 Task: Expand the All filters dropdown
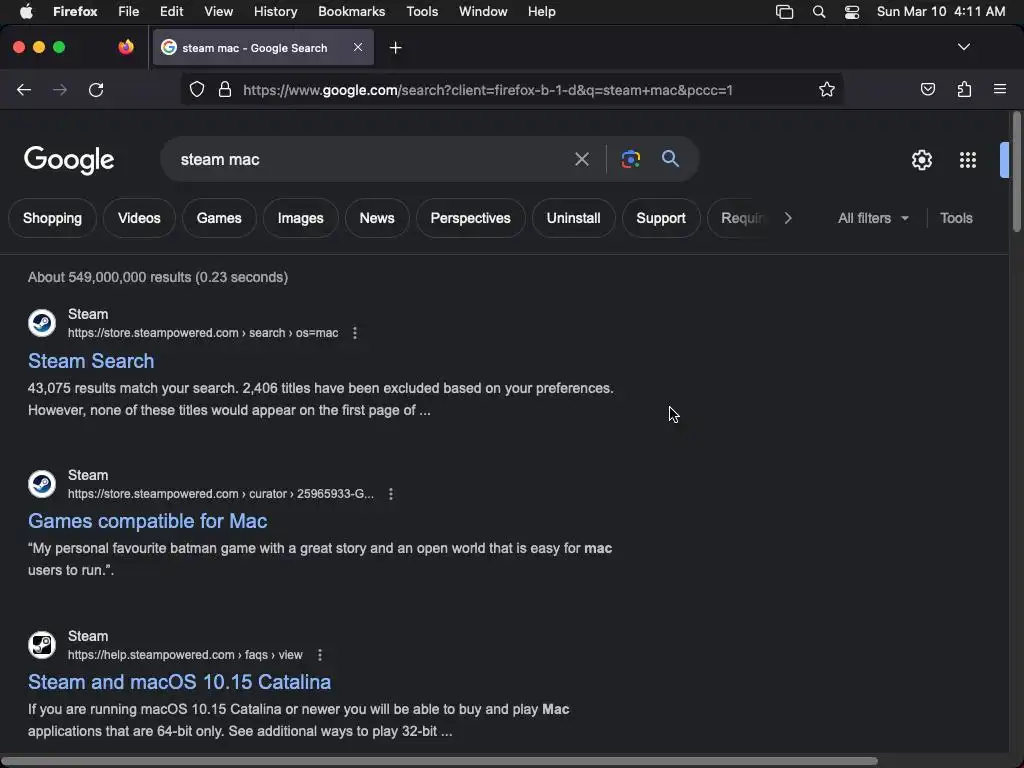click(873, 218)
